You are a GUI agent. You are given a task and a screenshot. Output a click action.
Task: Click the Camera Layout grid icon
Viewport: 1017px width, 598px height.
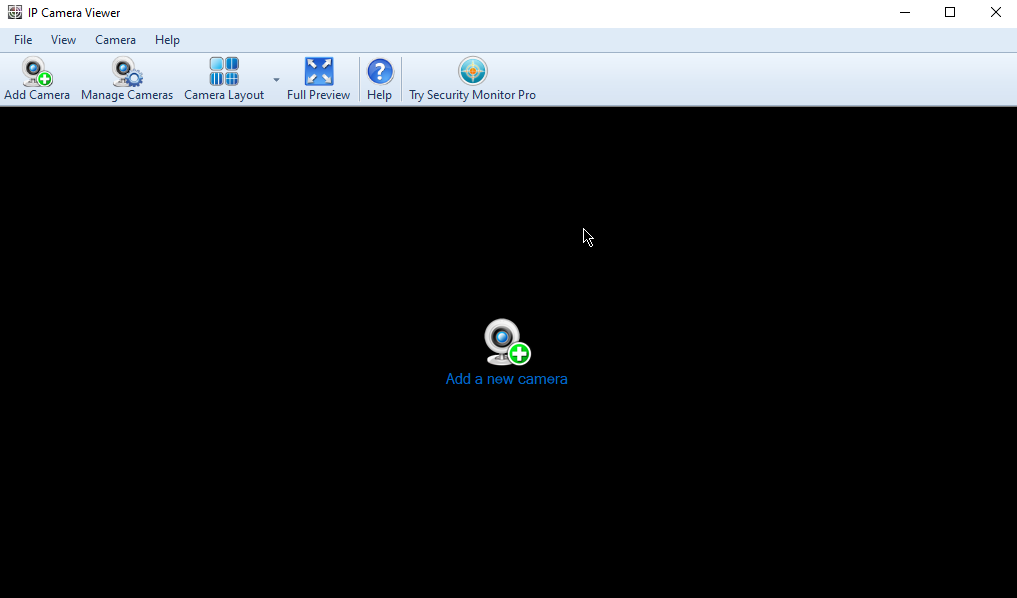coord(223,71)
